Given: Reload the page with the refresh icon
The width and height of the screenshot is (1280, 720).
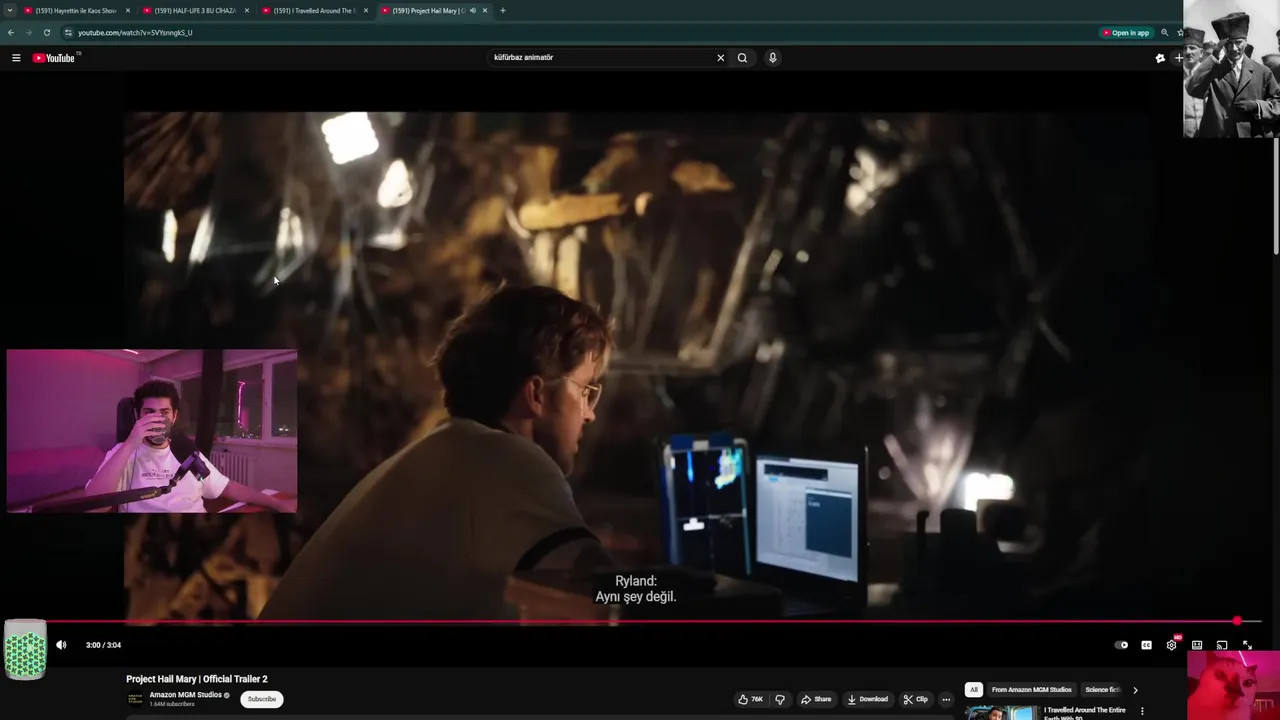Looking at the screenshot, I should pyautogui.click(x=46, y=32).
